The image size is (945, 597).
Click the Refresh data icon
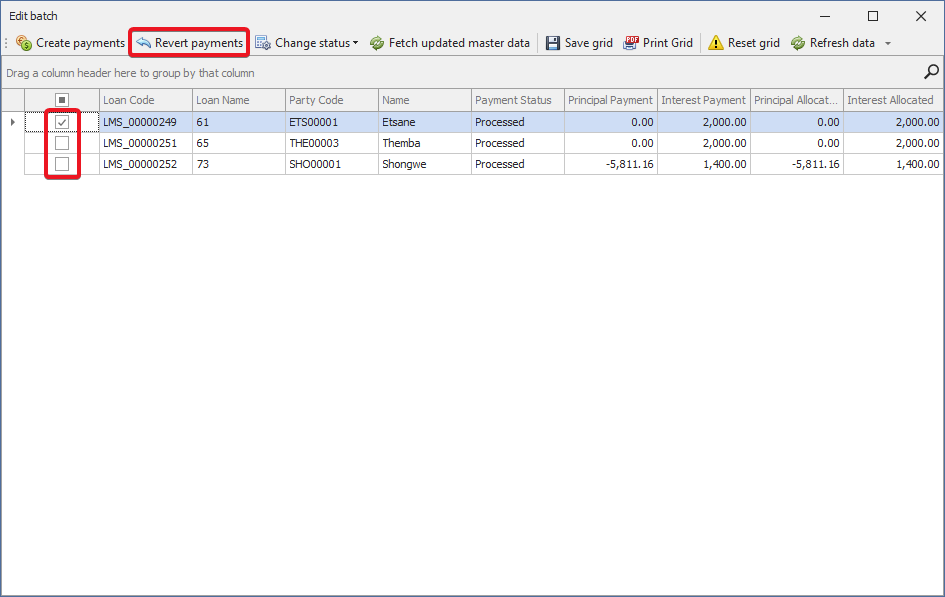[x=798, y=43]
